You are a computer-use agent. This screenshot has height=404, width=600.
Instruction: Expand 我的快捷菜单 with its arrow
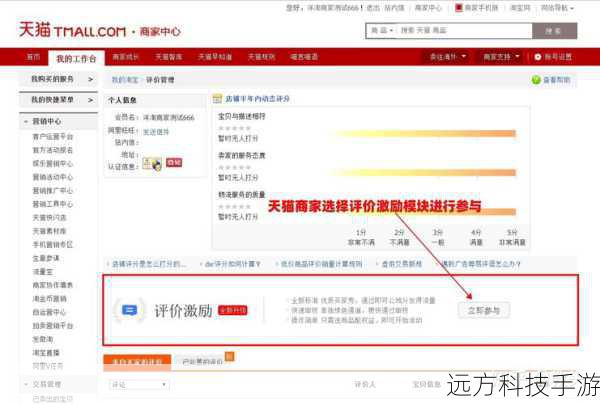(91, 100)
